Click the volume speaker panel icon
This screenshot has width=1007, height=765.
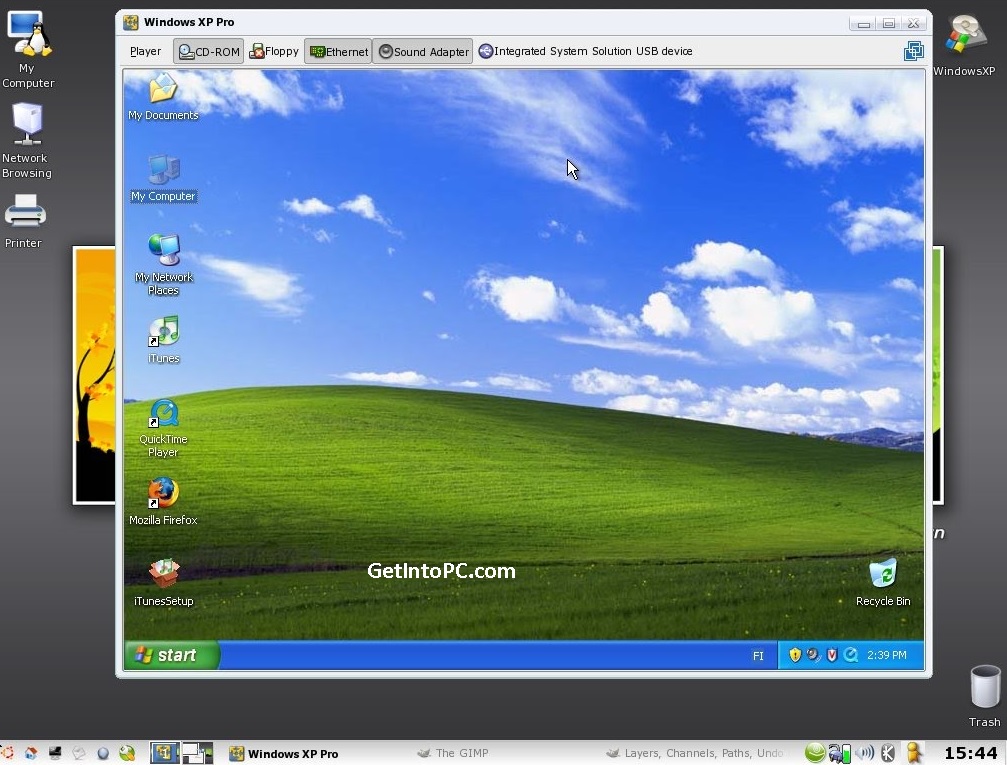[x=865, y=753]
